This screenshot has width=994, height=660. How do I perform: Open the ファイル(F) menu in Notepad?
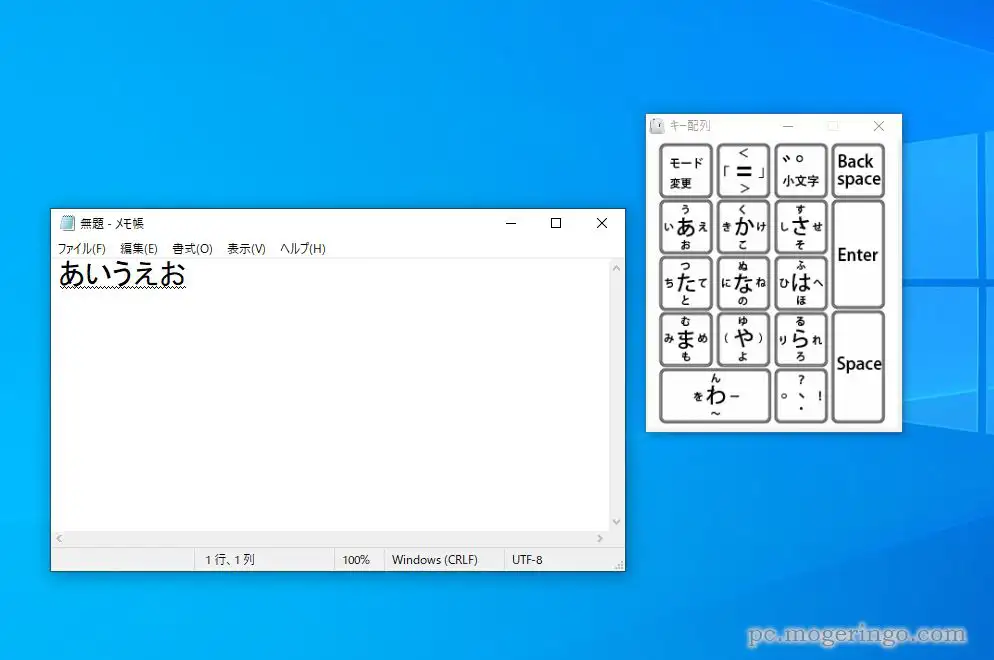[82, 249]
